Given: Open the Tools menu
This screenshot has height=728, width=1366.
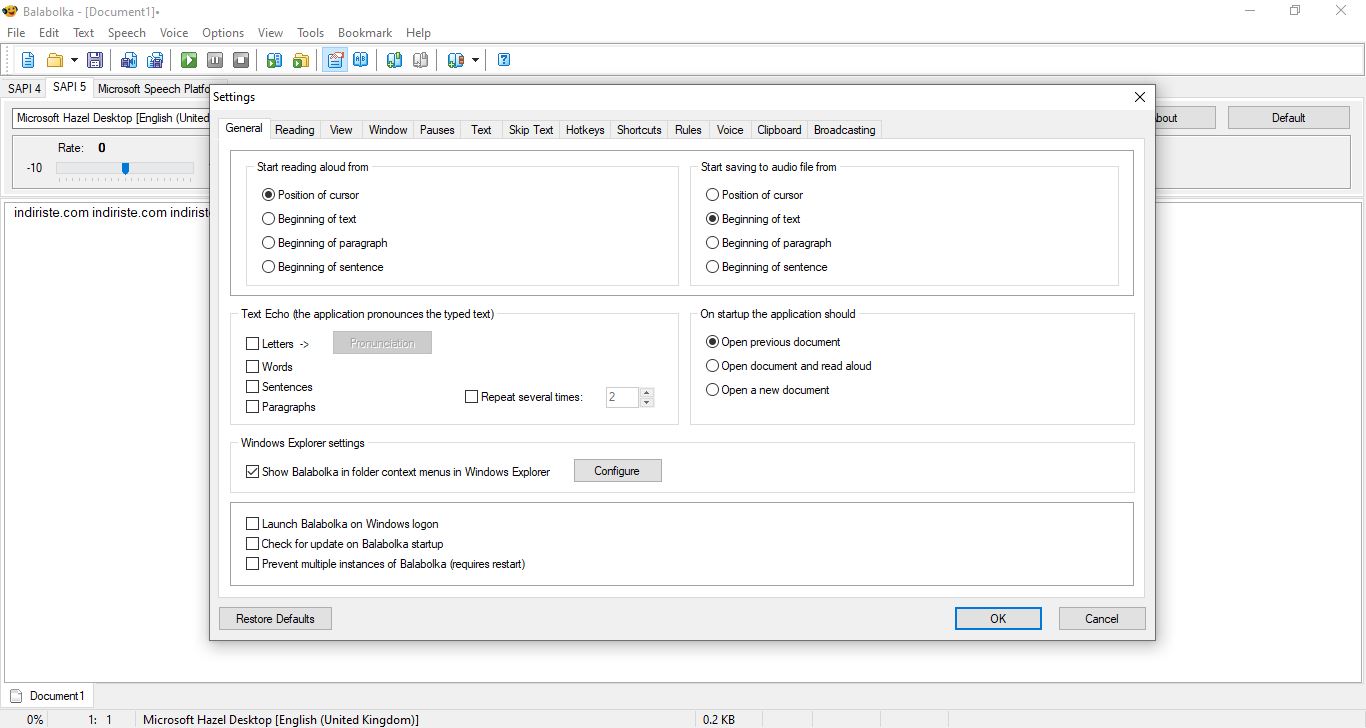Looking at the screenshot, I should click(x=310, y=33).
